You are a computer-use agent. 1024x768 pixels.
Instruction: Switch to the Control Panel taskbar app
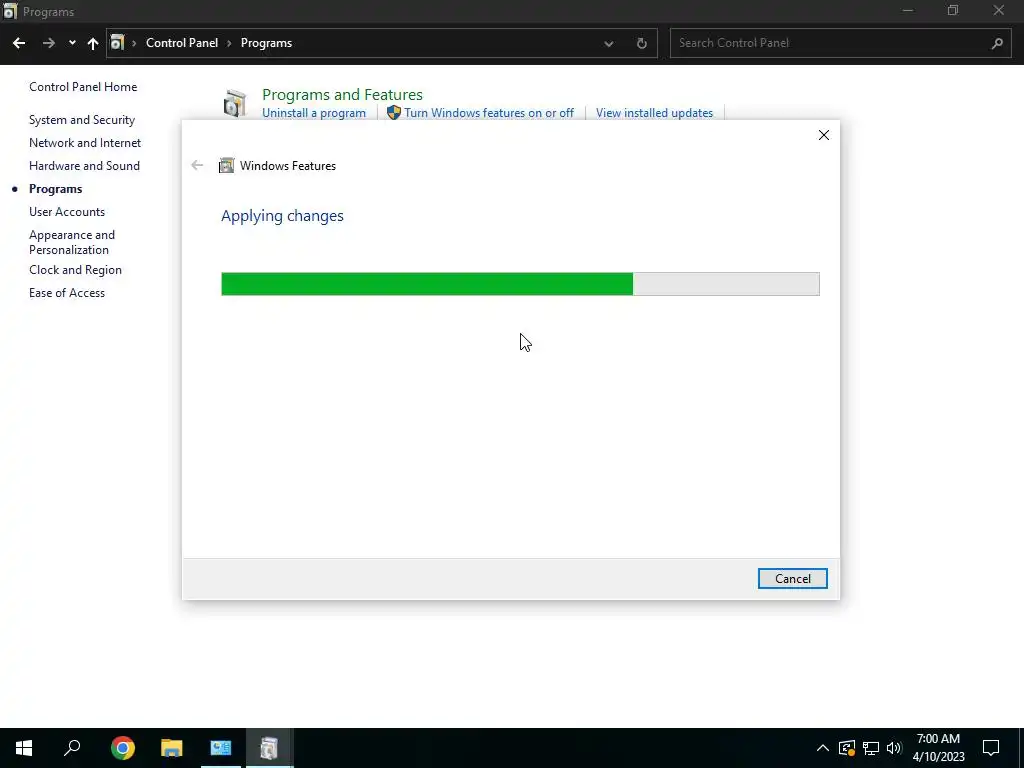221,748
